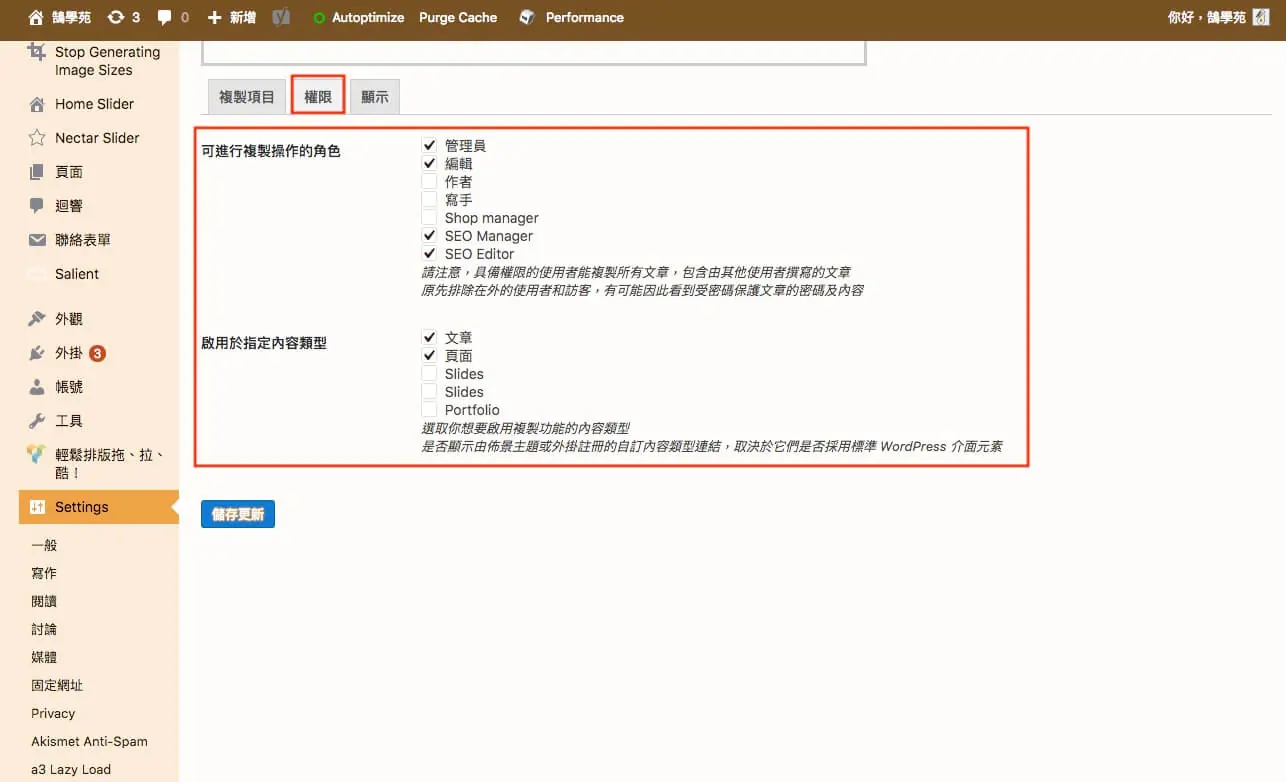Click the Home Slider house icon
1286x782 pixels.
[x=37, y=104]
